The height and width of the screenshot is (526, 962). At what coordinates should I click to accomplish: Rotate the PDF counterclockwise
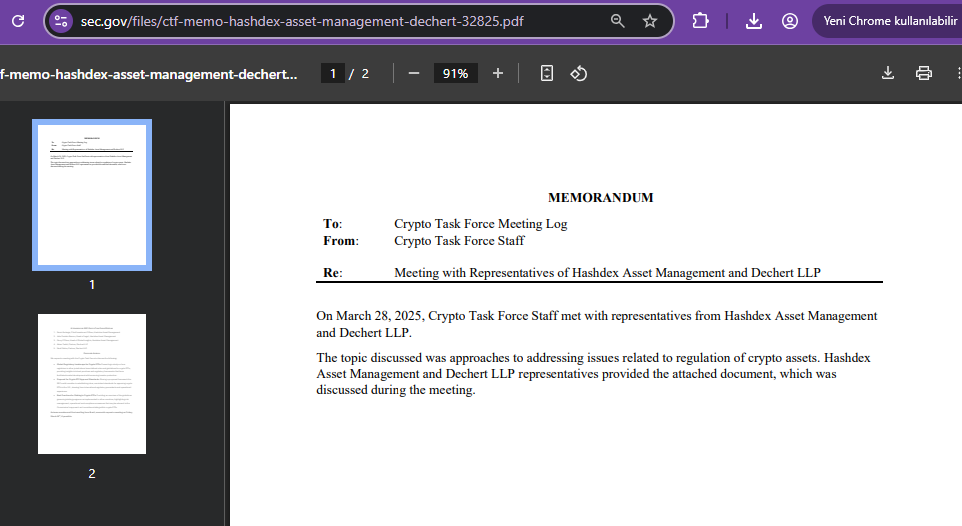pyautogui.click(x=579, y=74)
